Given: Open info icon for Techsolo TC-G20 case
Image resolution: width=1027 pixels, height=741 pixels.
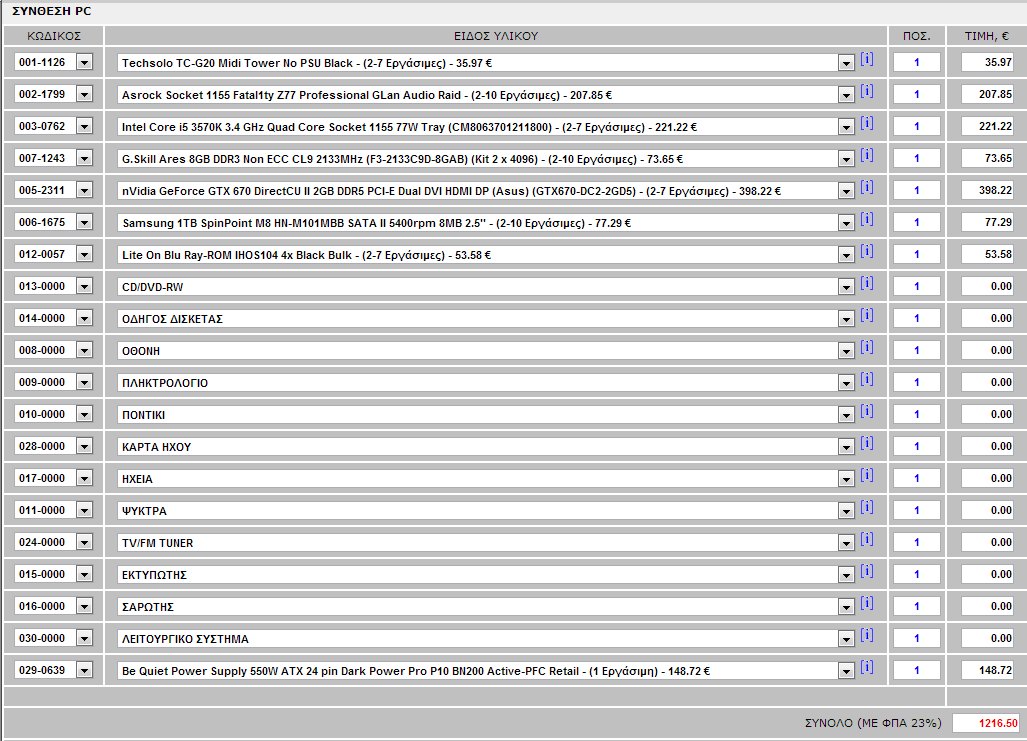Looking at the screenshot, I should 867,60.
